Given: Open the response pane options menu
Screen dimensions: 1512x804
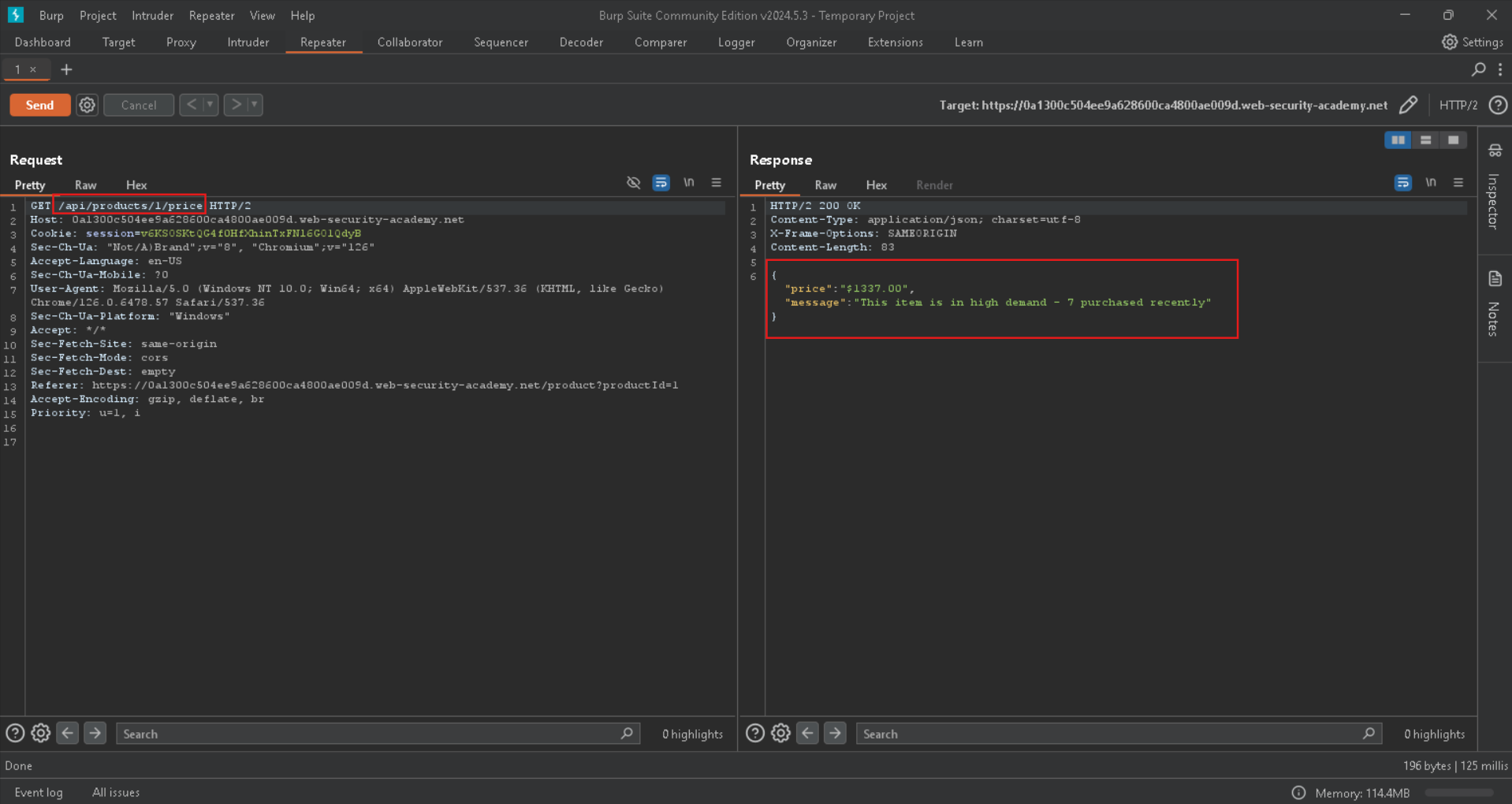Looking at the screenshot, I should (1458, 183).
